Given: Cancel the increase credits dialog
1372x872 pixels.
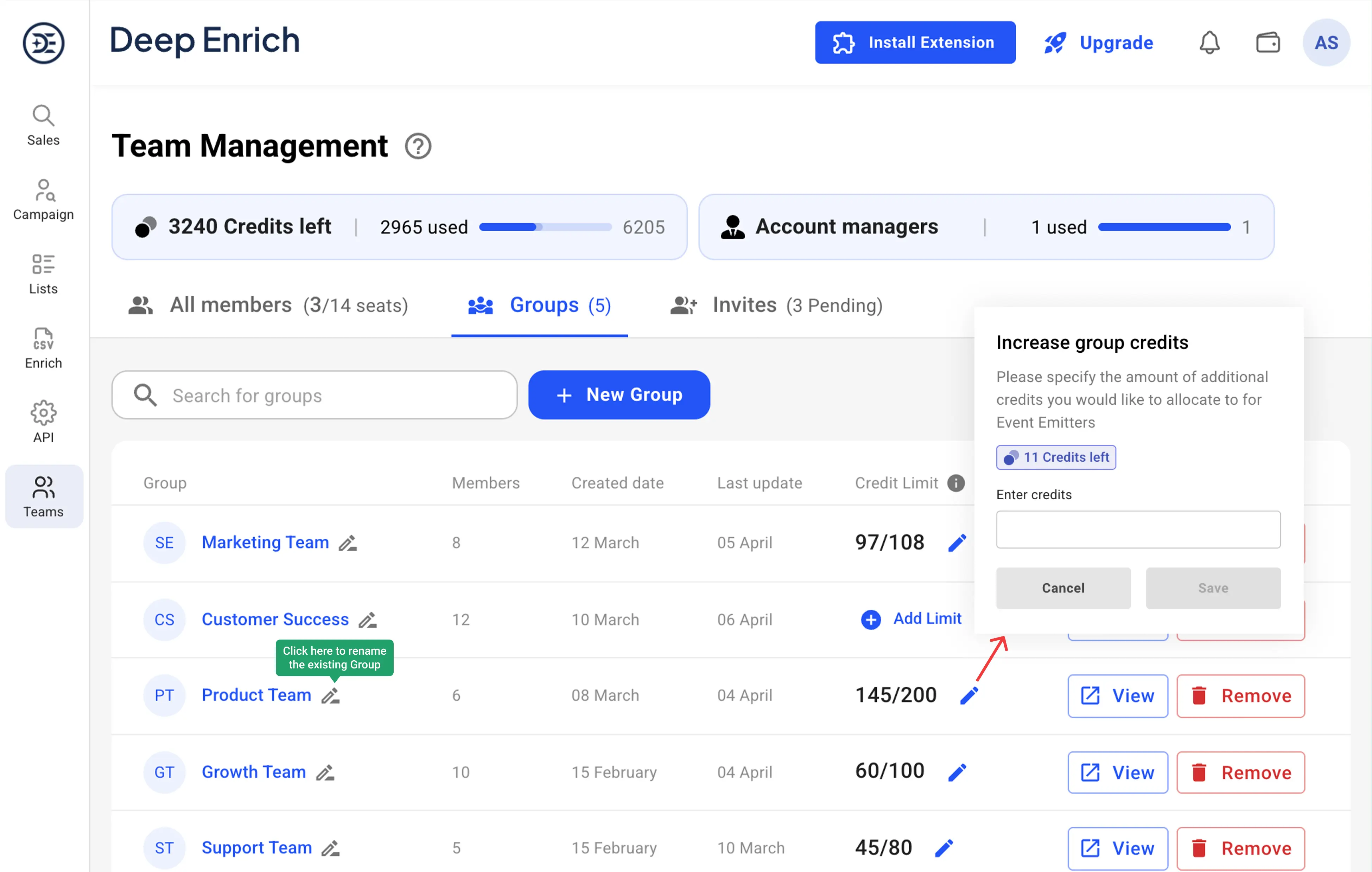Looking at the screenshot, I should pos(1063,588).
